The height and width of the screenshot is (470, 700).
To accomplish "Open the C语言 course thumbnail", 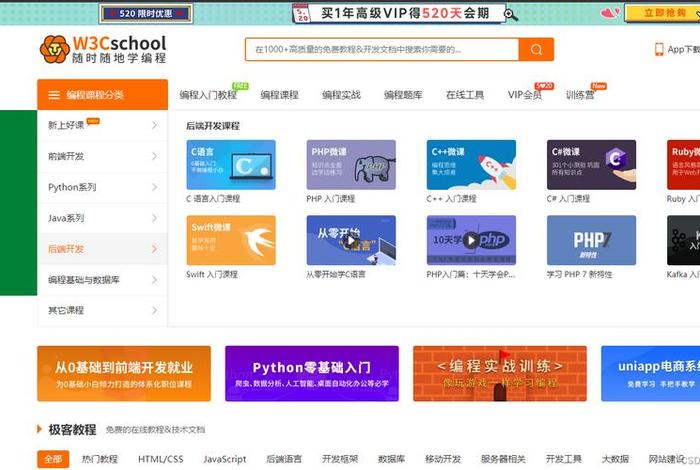I will point(231,165).
